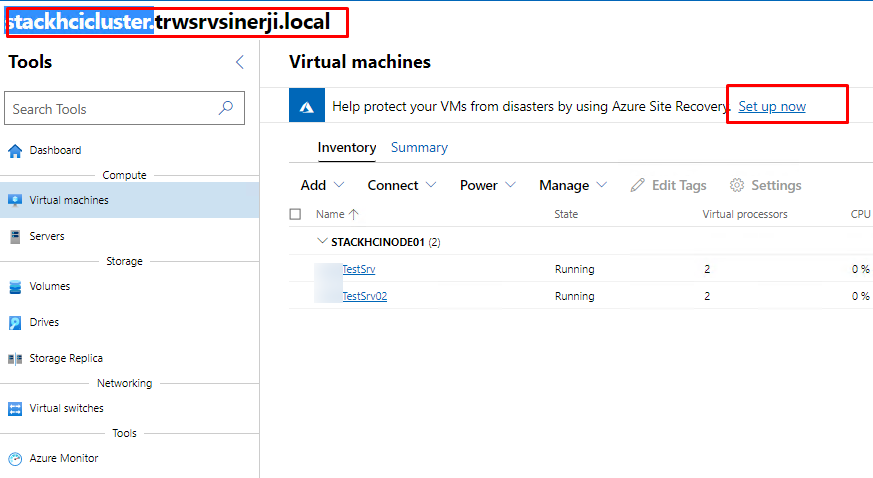Open Drives from the Tools list
873x478 pixels.
[x=44, y=322]
